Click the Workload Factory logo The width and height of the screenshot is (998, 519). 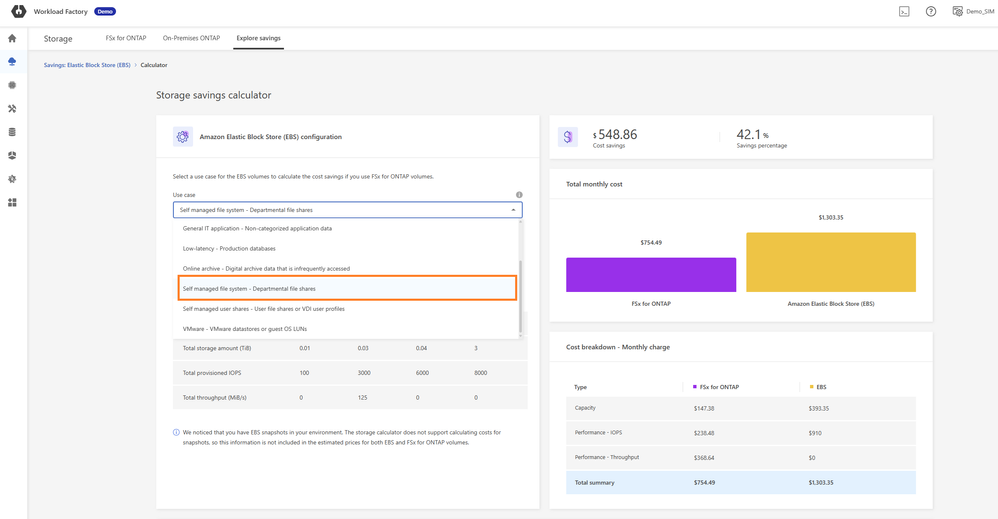tap(18, 12)
